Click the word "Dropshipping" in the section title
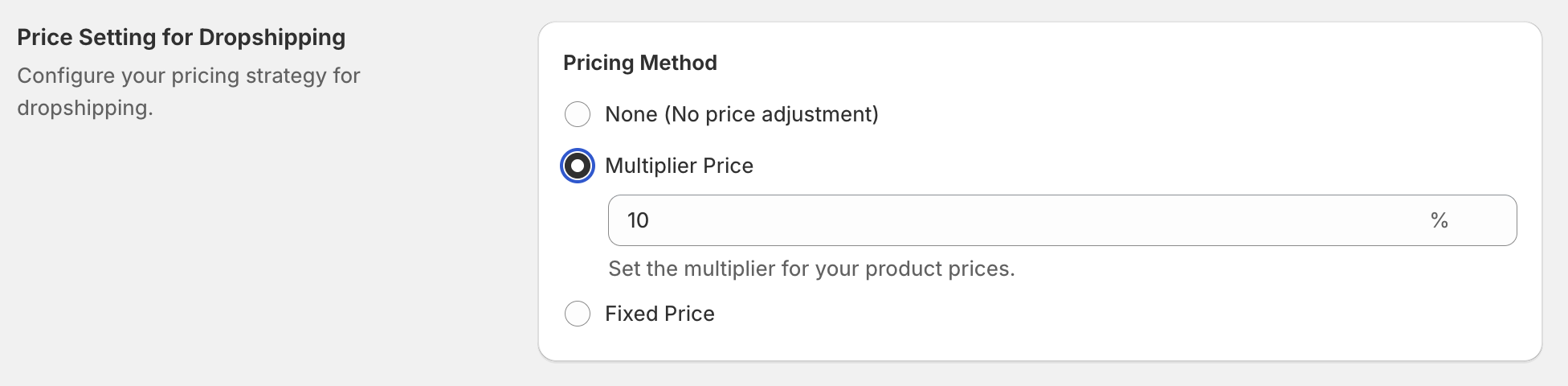1568x386 pixels. [272, 37]
